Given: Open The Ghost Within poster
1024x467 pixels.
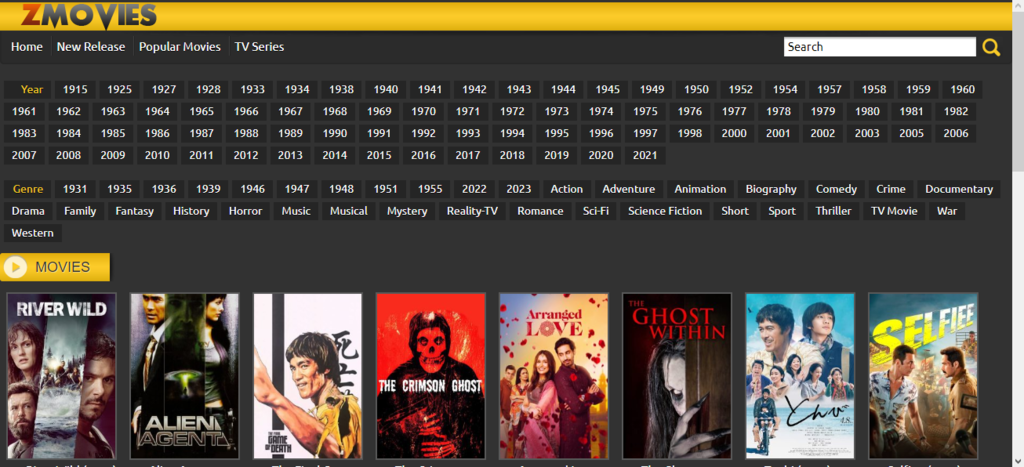Looking at the screenshot, I should click(677, 376).
